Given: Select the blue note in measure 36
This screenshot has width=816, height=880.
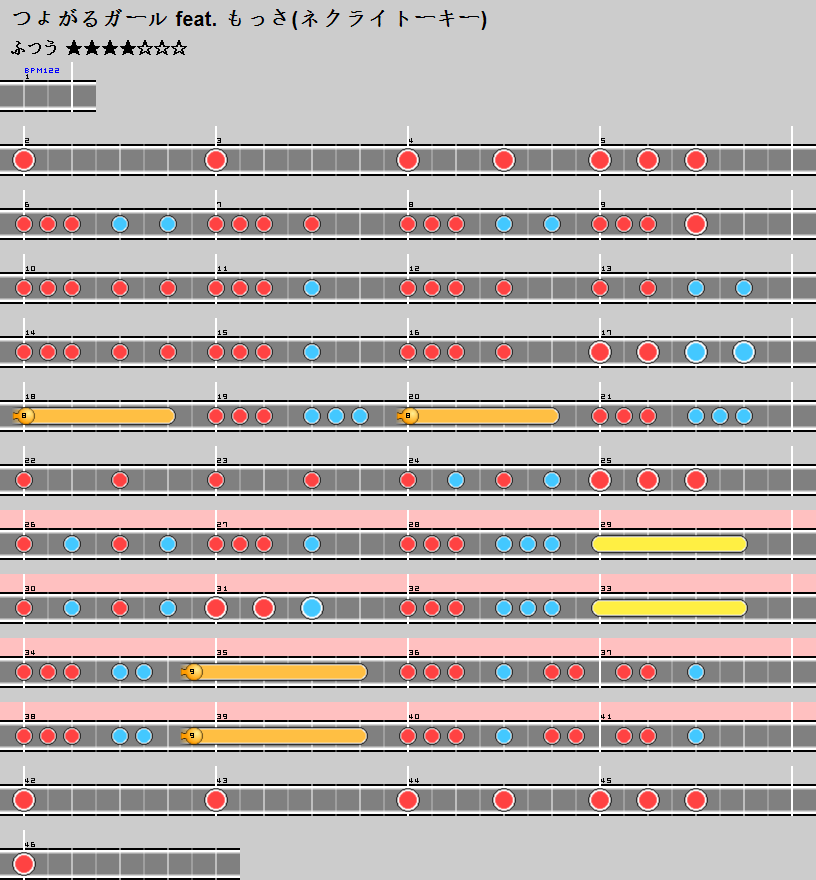Looking at the screenshot, I should (x=504, y=672).
